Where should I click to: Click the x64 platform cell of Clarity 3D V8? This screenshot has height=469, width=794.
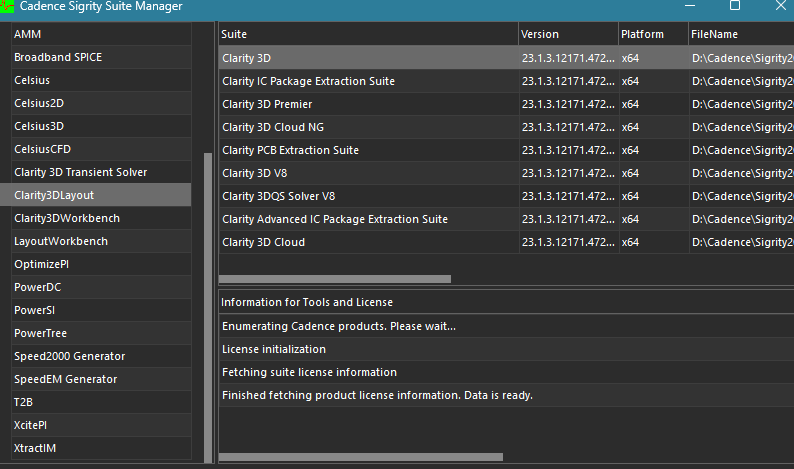click(654, 173)
